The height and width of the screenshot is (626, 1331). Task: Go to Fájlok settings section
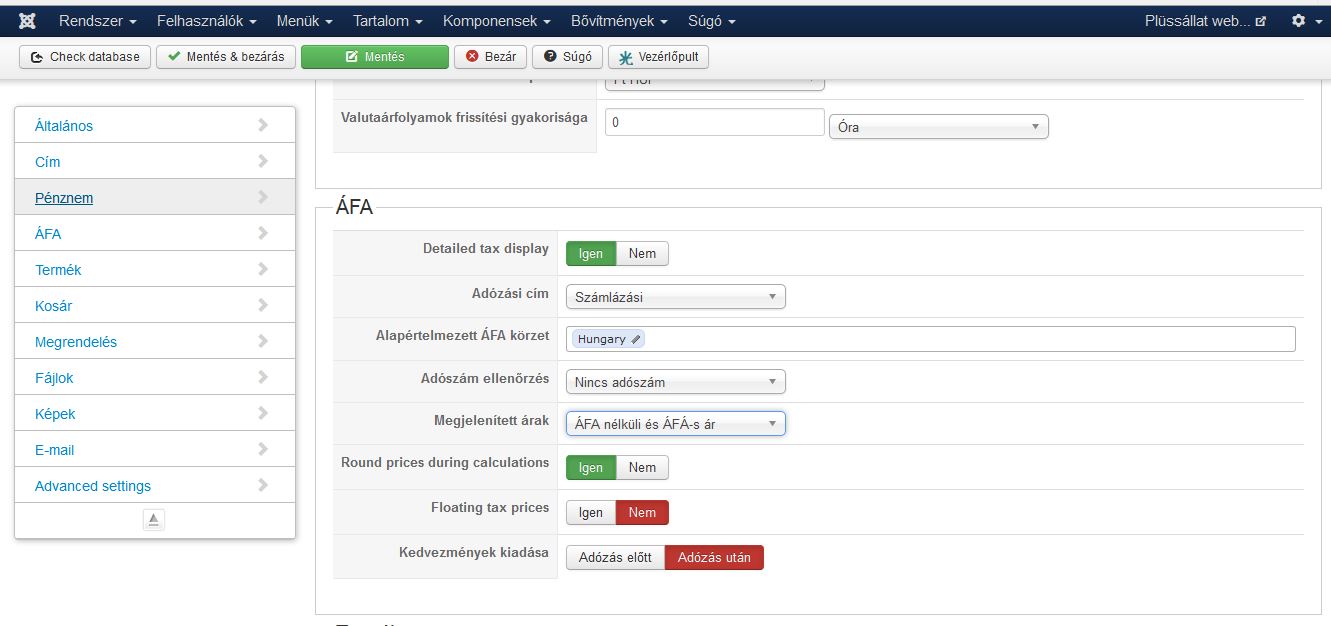(155, 377)
